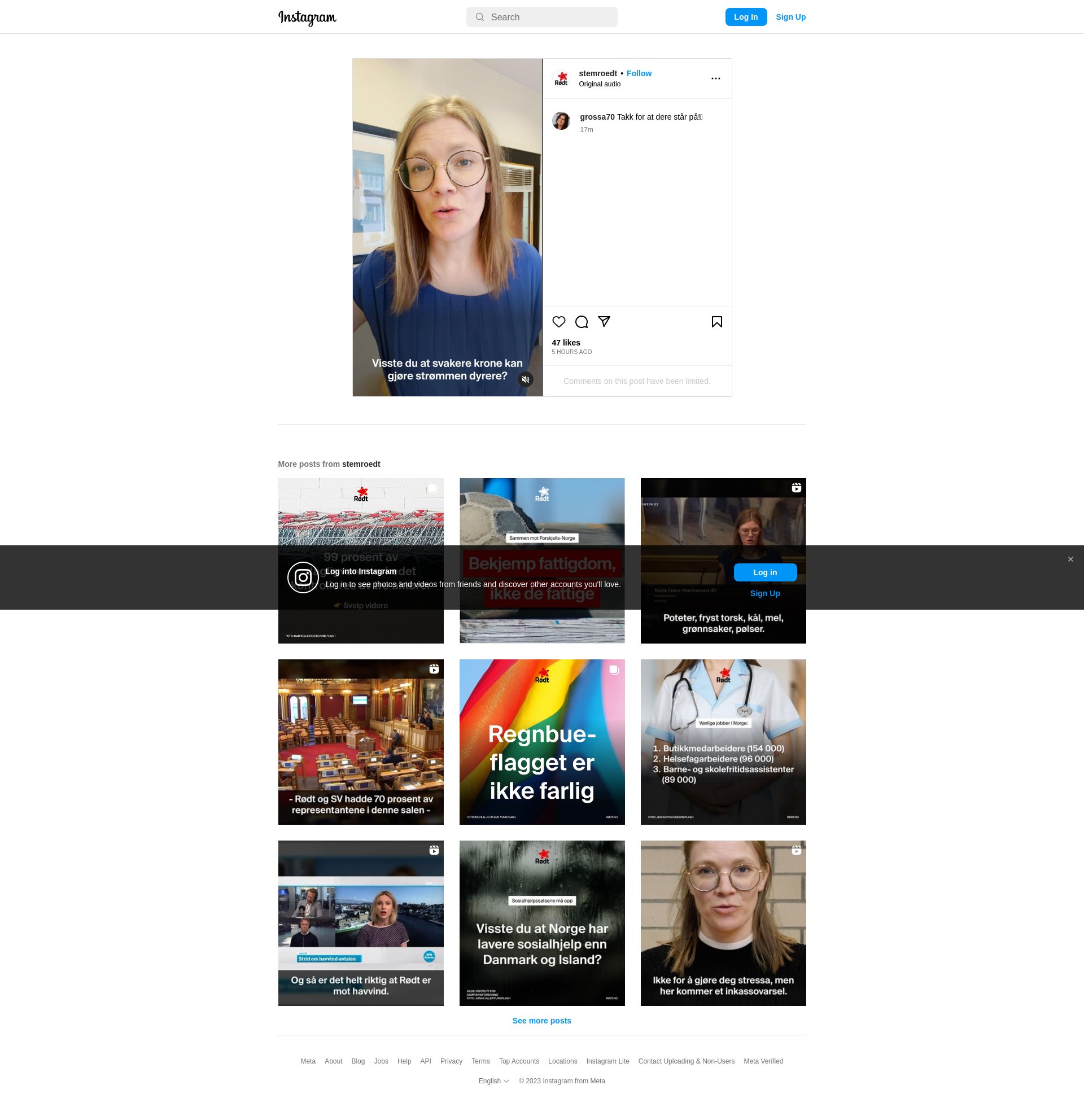Click Log in button in dark banner
The height and width of the screenshot is (1120, 1084).
(x=765, y=572)
